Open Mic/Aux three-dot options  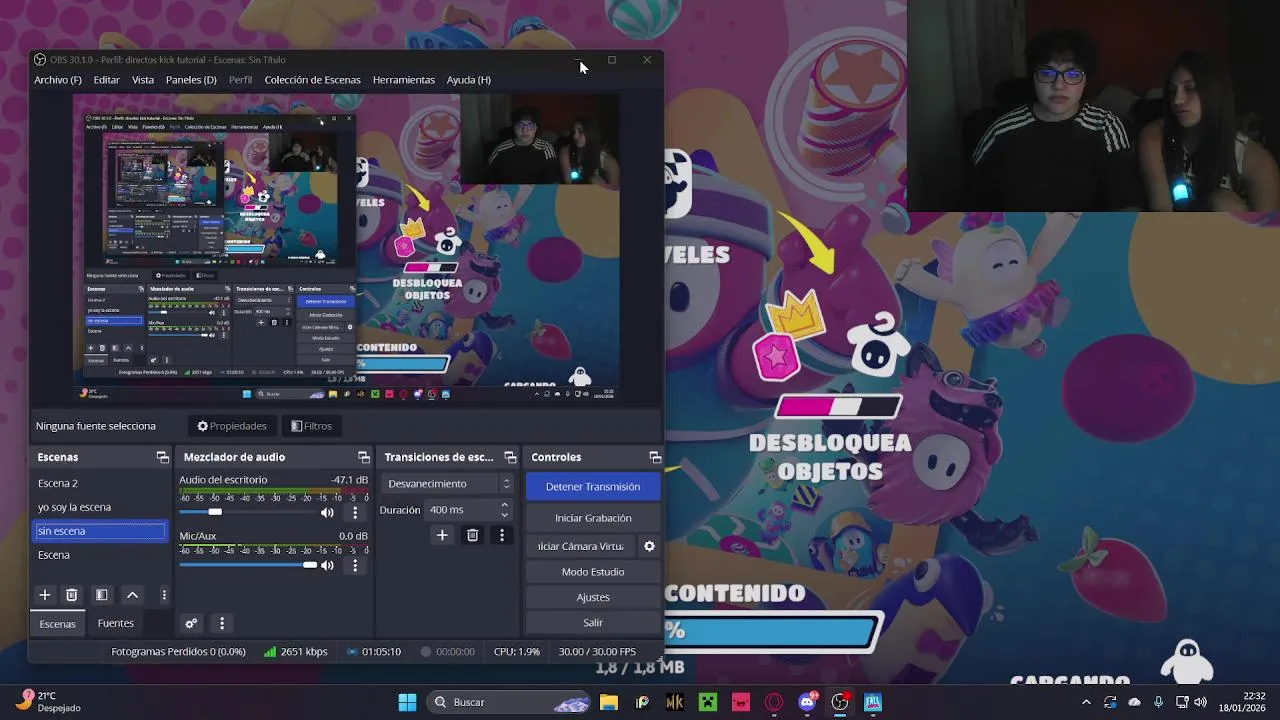(x=355, y=566)
